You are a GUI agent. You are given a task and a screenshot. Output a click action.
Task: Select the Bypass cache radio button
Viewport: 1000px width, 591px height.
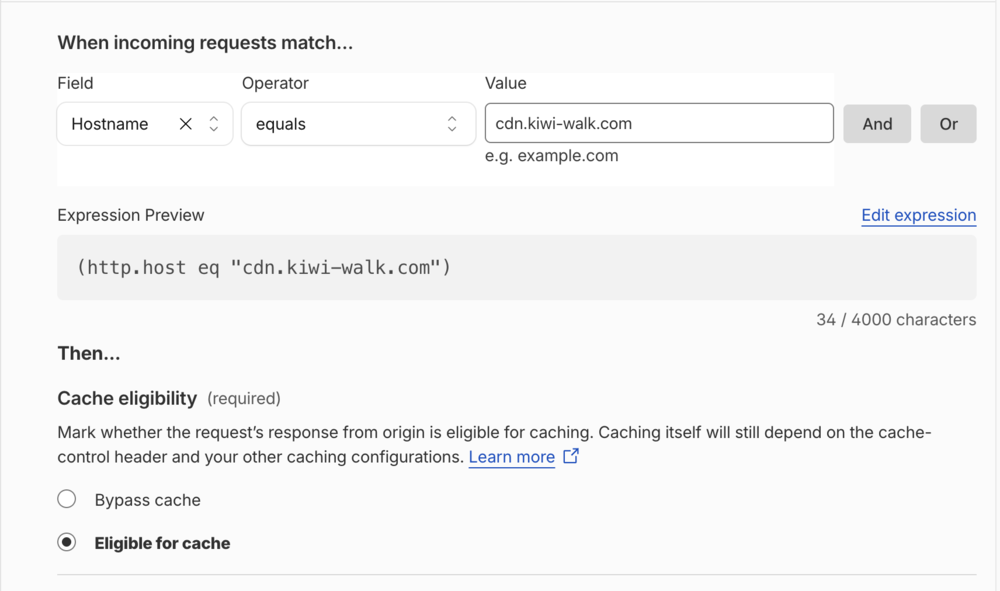(67, 499)
